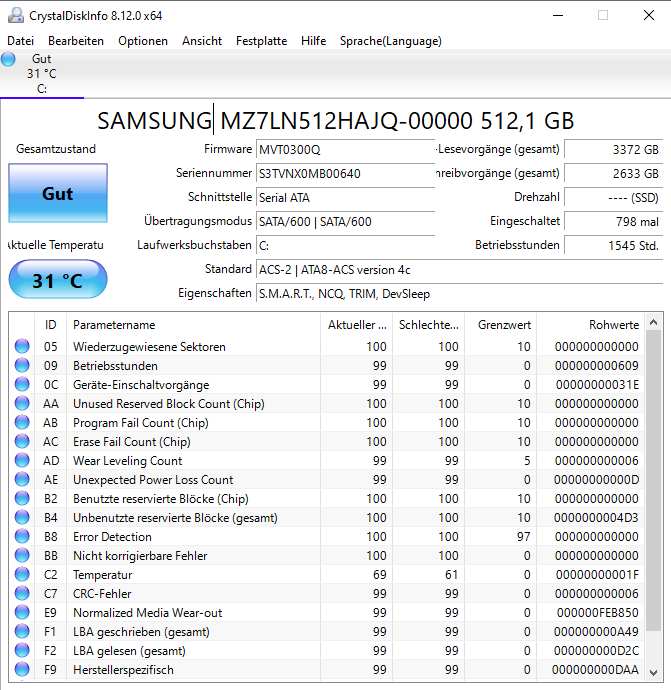Viewport: 671px width, 690px height.
Task: Click the scrollbar up arrow in SMART list
Action: pos(653,323)
